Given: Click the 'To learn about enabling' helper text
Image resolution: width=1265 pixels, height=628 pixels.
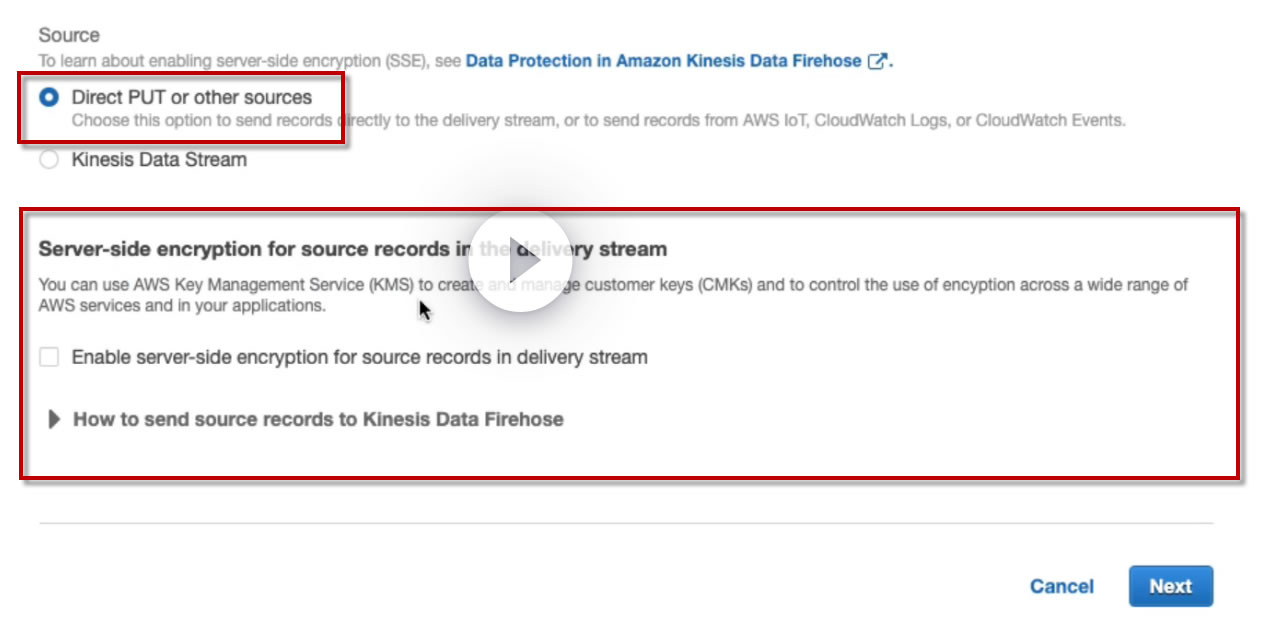Looking at the screenshot, I should (250, 61).
